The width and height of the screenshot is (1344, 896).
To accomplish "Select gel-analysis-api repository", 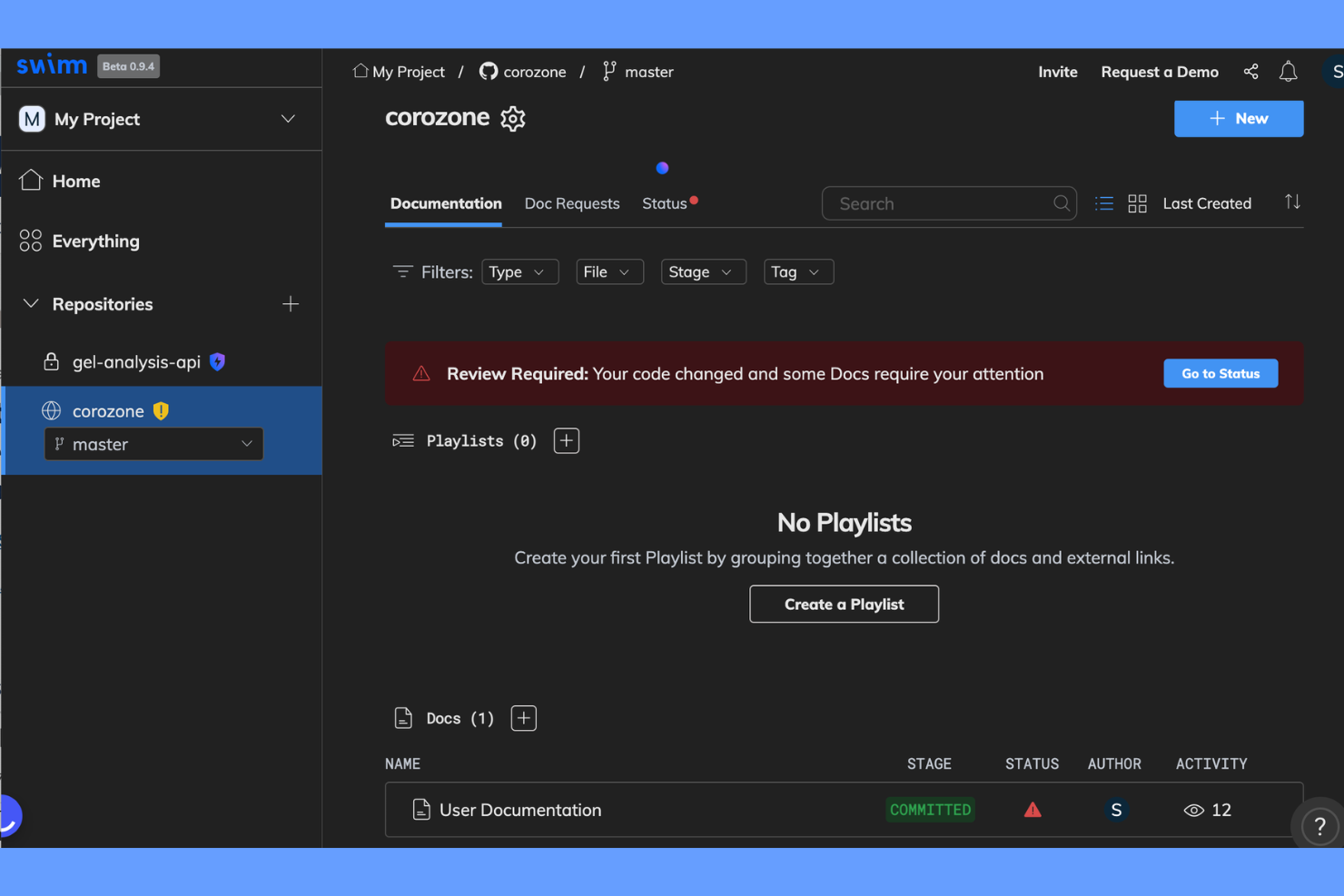I will pos(136,362).
